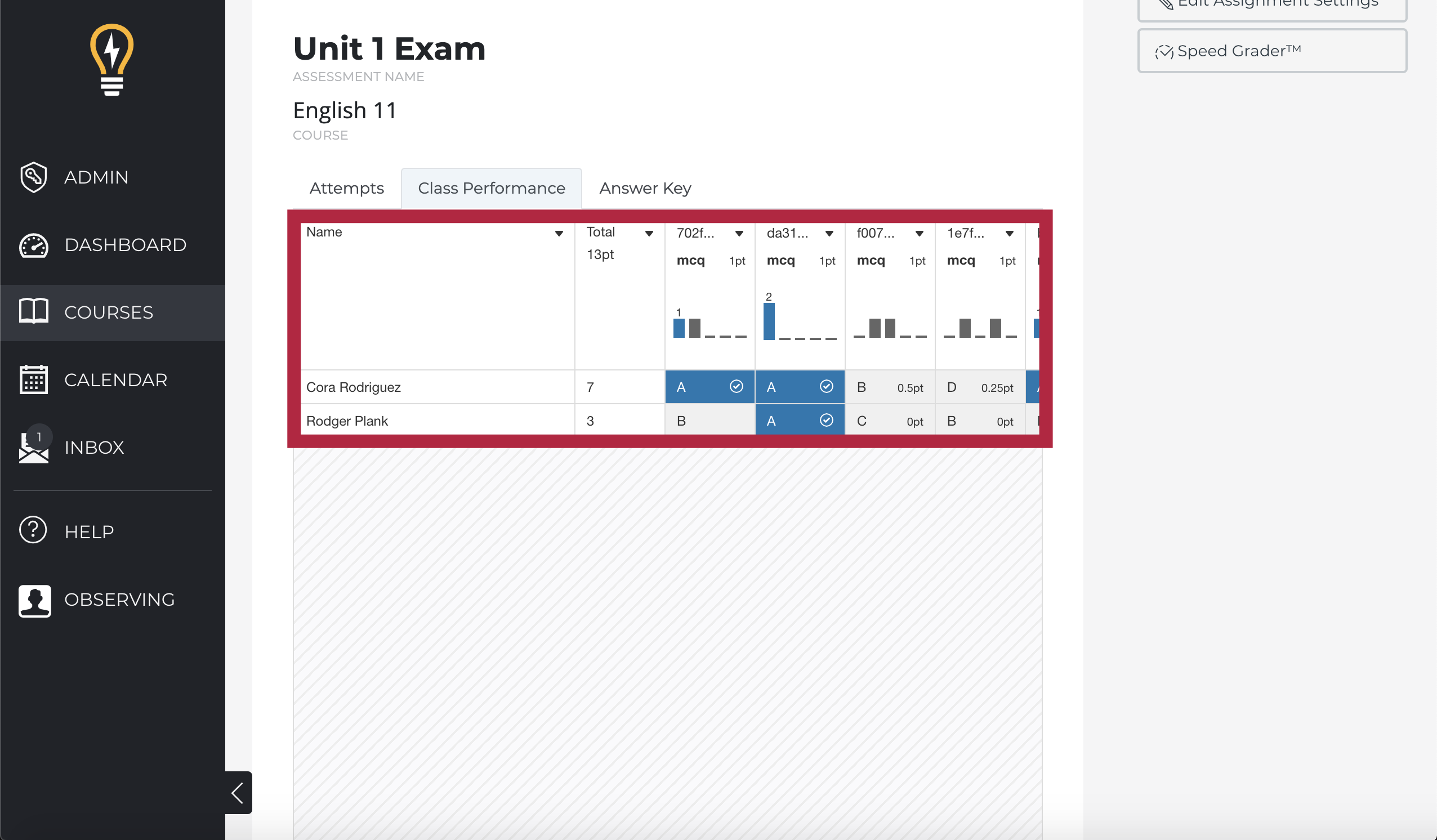Switch to Answer Key tab
1437x840 pixels.
645,187
